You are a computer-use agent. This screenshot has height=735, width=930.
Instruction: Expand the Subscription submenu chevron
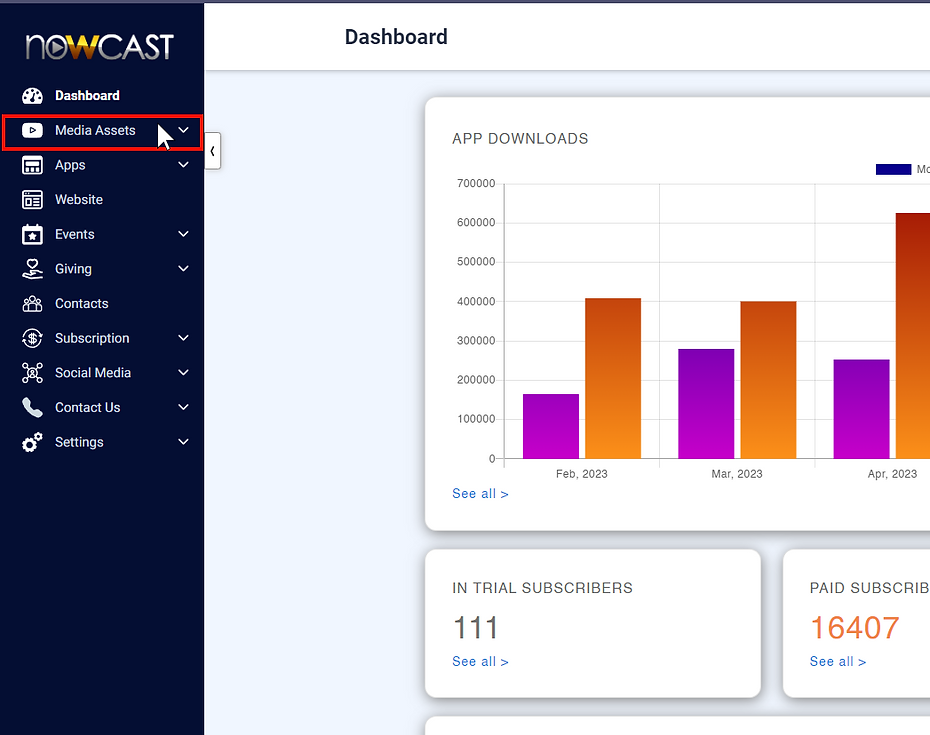pyautogui.click(x=184, y=338)
